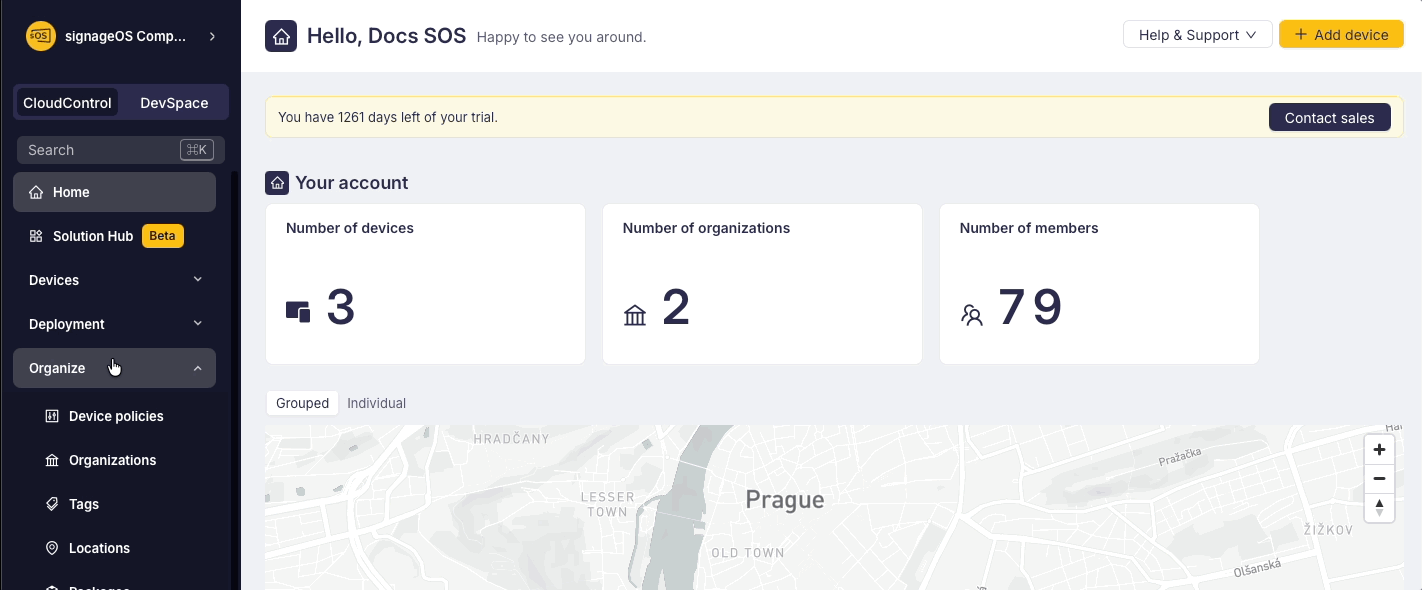Zoom out on the map
The image size is (1422, 590).
pyautogui.click(x=1379, y=479)
